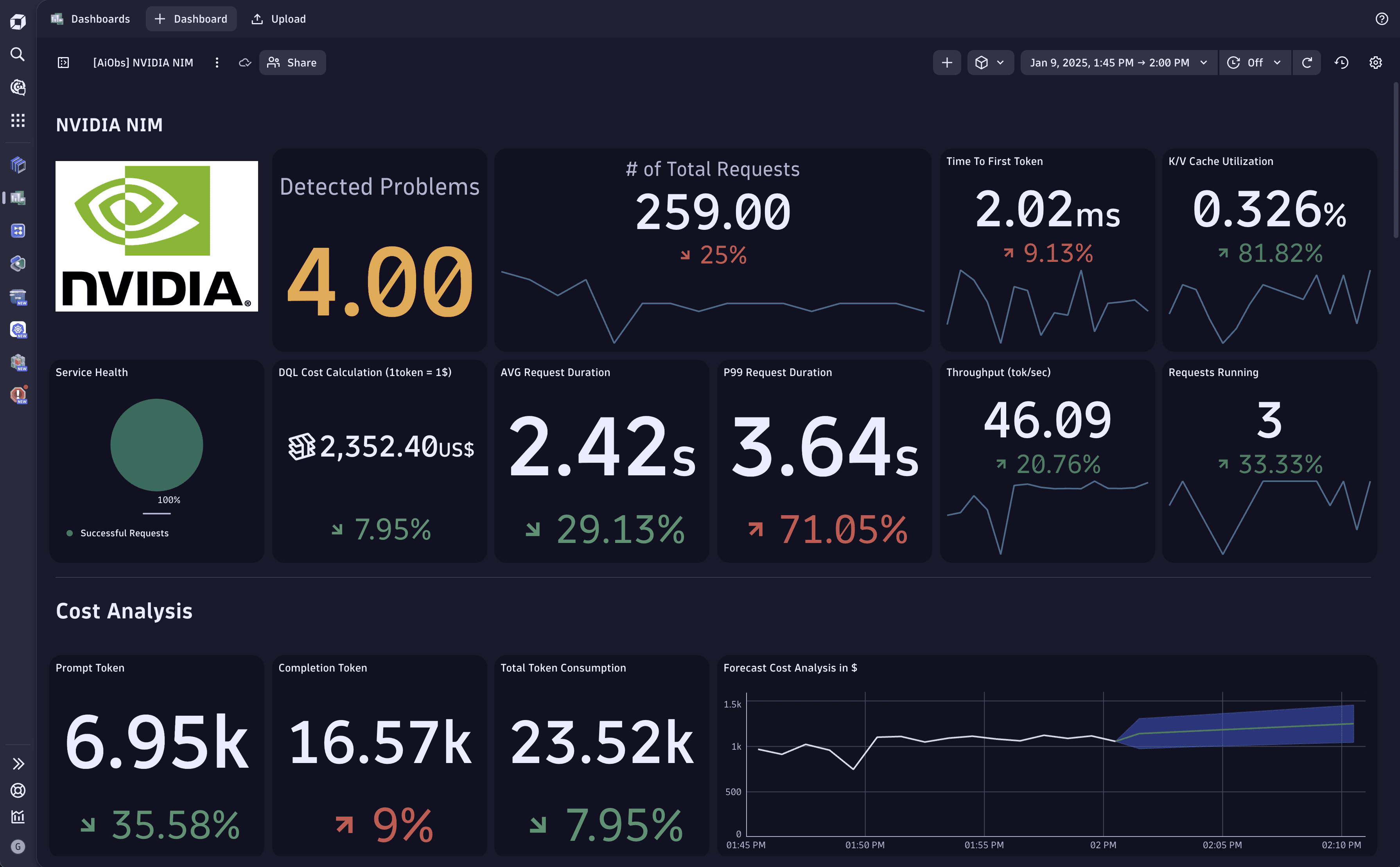
Task: Create new with the + Dashboard button
Action: click(191, 19)
